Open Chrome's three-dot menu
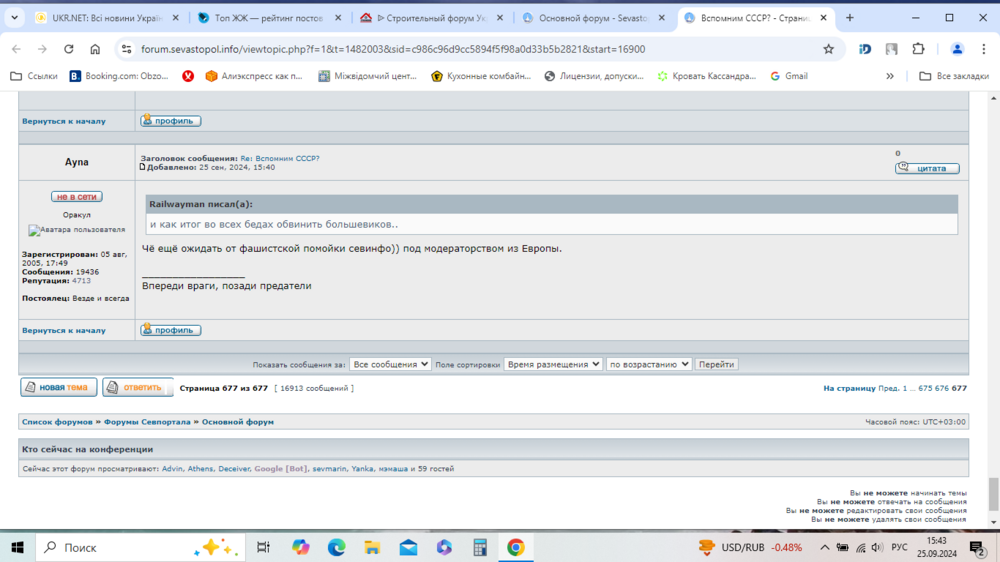 tap(984, 49)
